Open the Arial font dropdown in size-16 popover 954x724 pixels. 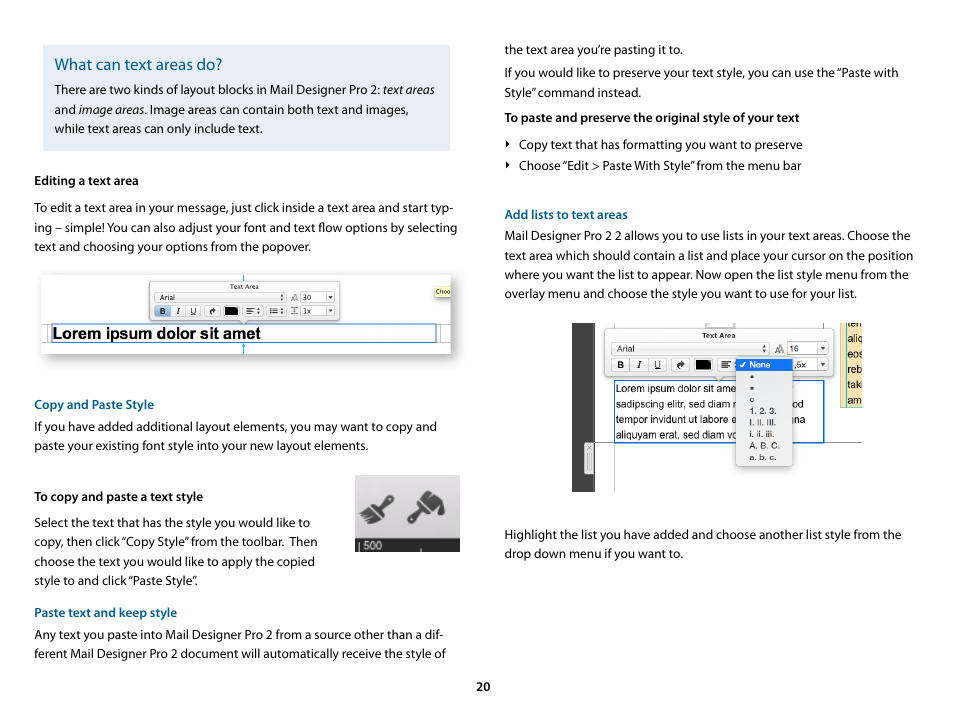[x=690, y=349]
